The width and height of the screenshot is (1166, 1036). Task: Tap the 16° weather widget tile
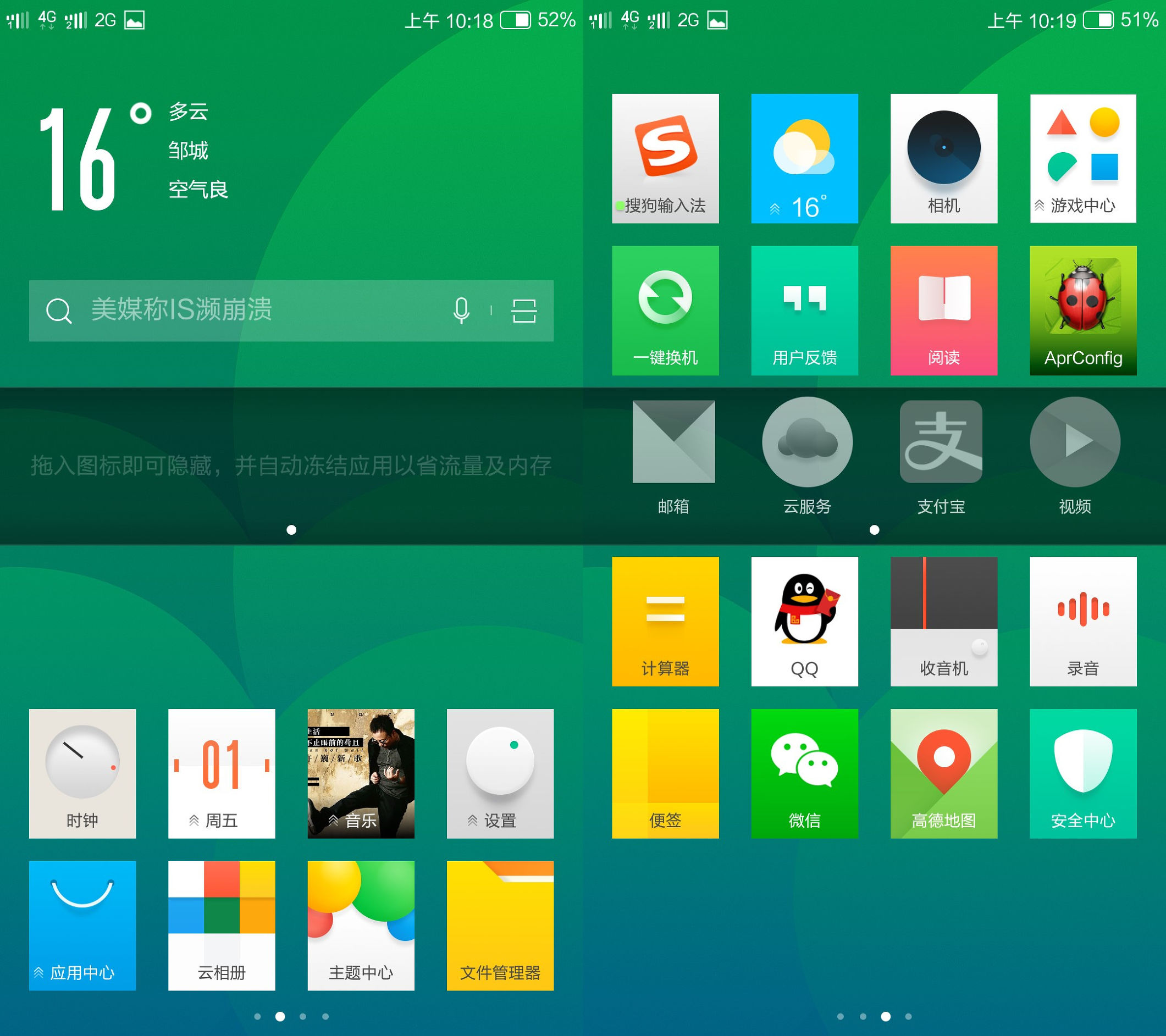(804, 158)
